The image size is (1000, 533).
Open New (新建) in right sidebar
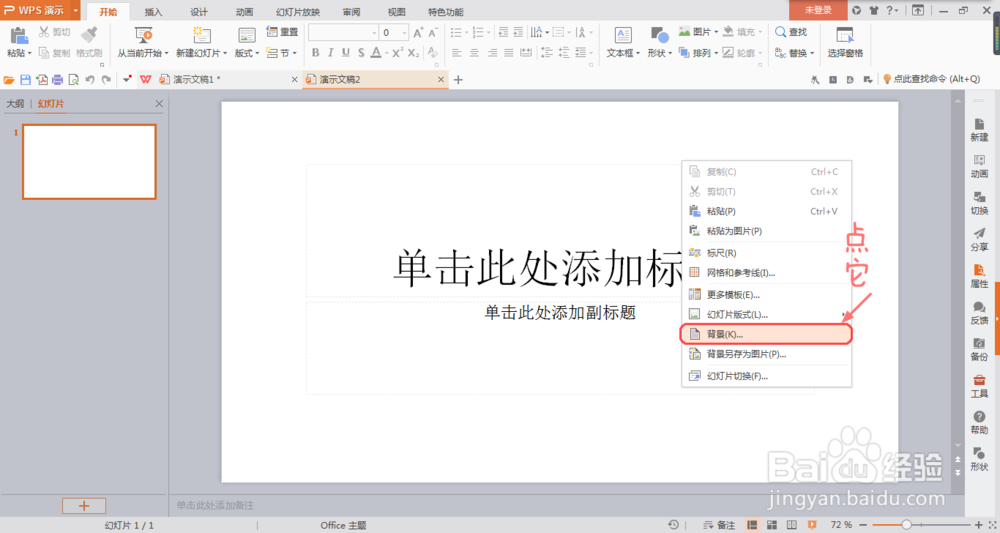coord(979,130)
